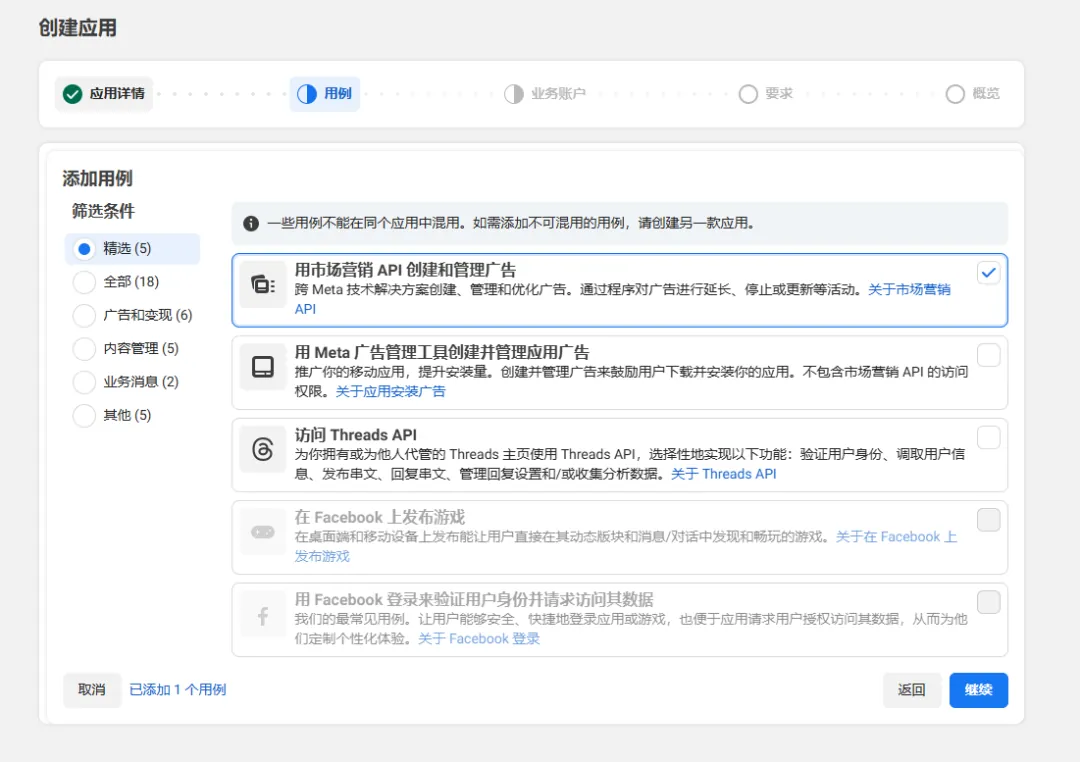Click the green checkmark icon beside 应用详情
The height and width of the screenshot is (762, 1080).
tap(72, 94)
